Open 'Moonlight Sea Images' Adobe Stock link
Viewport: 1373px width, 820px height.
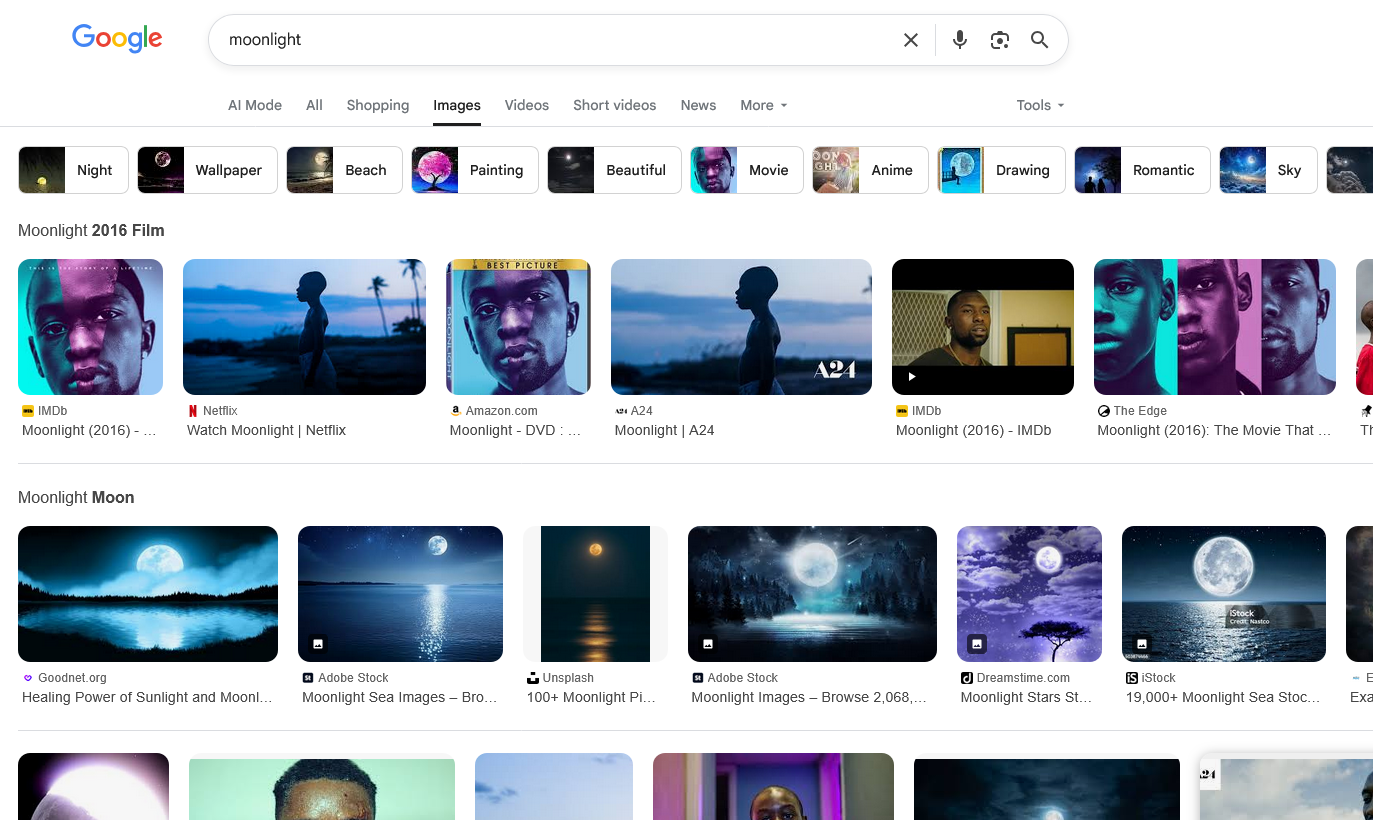pos(400,697)
